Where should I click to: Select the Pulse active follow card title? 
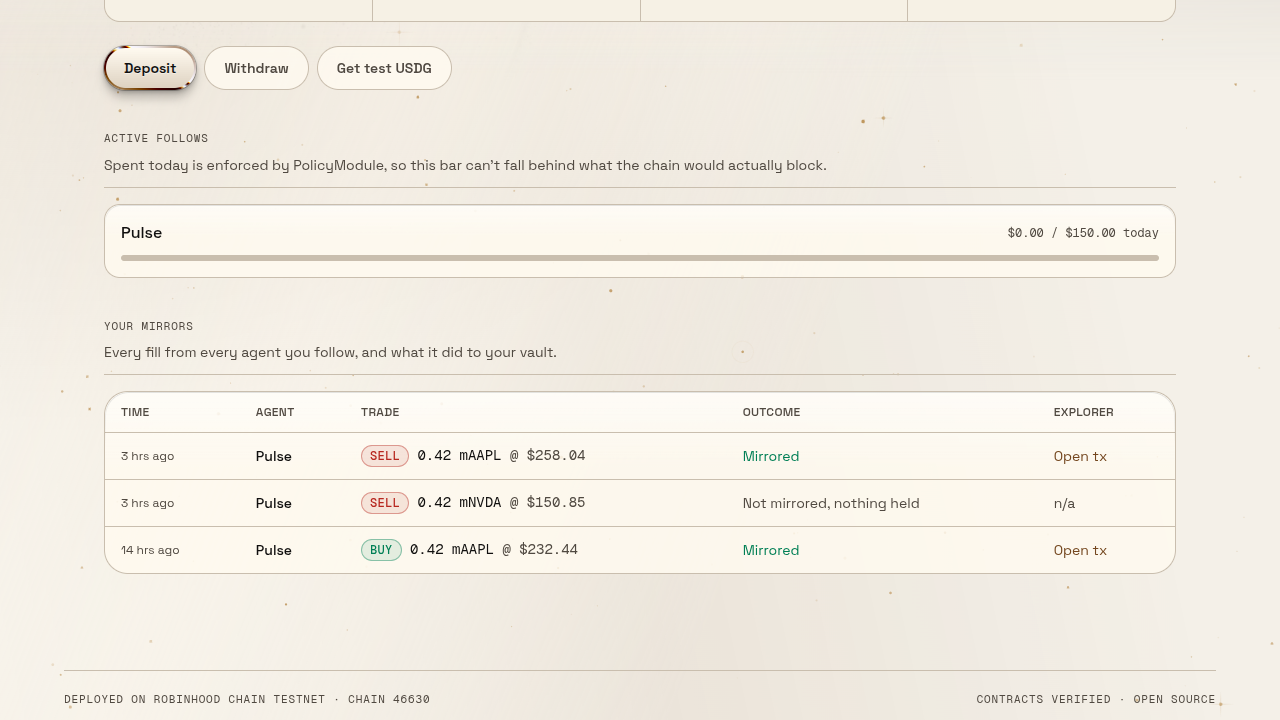pos(141,232)
